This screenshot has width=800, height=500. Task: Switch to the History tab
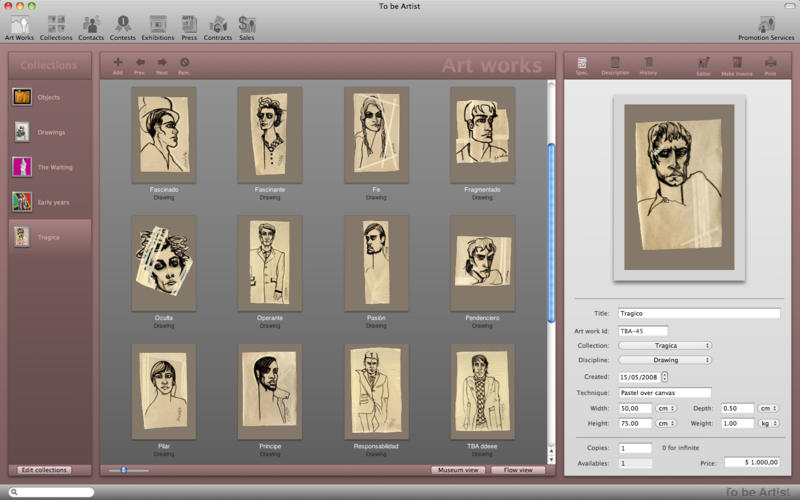(648, 64)
